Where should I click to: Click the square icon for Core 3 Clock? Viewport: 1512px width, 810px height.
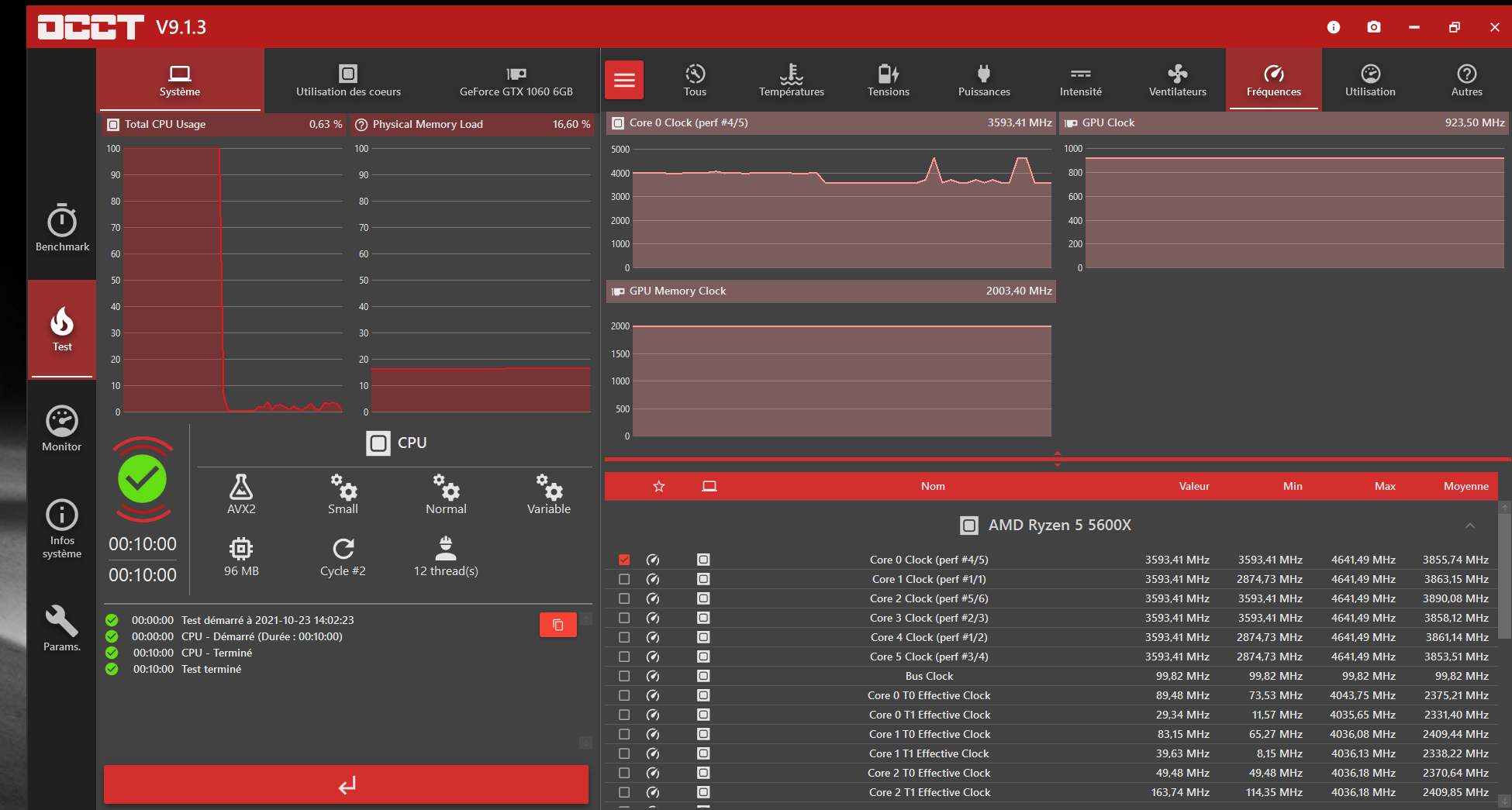coord(703,618)
